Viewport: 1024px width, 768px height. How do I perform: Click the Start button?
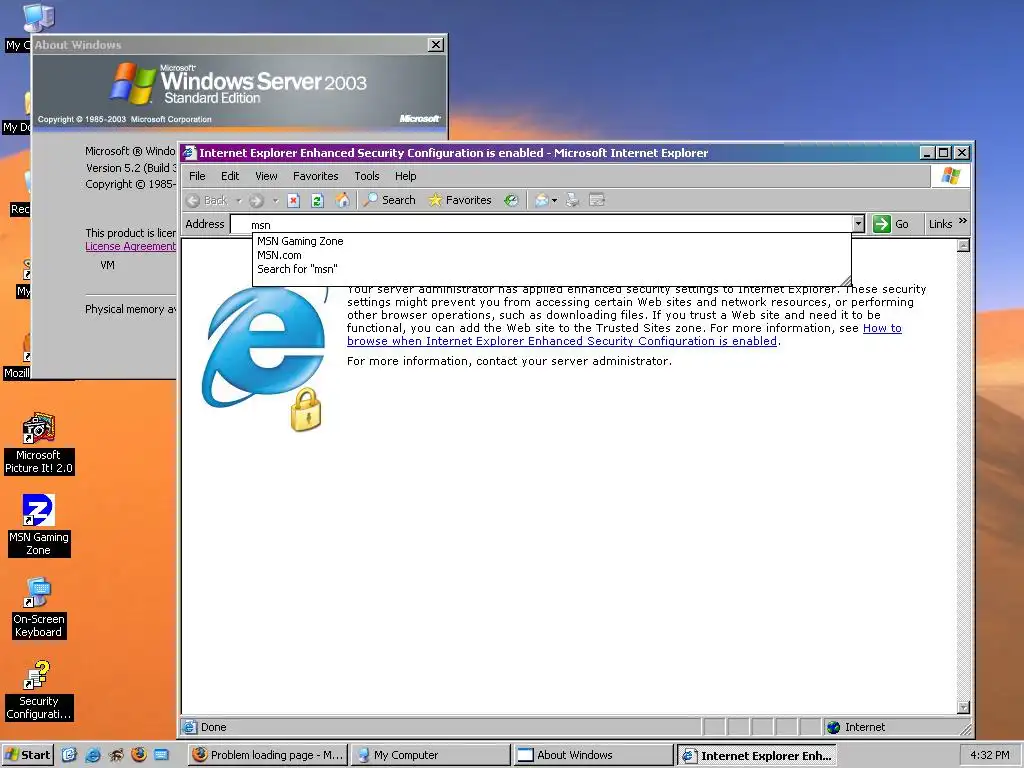(x=27, y=755)
